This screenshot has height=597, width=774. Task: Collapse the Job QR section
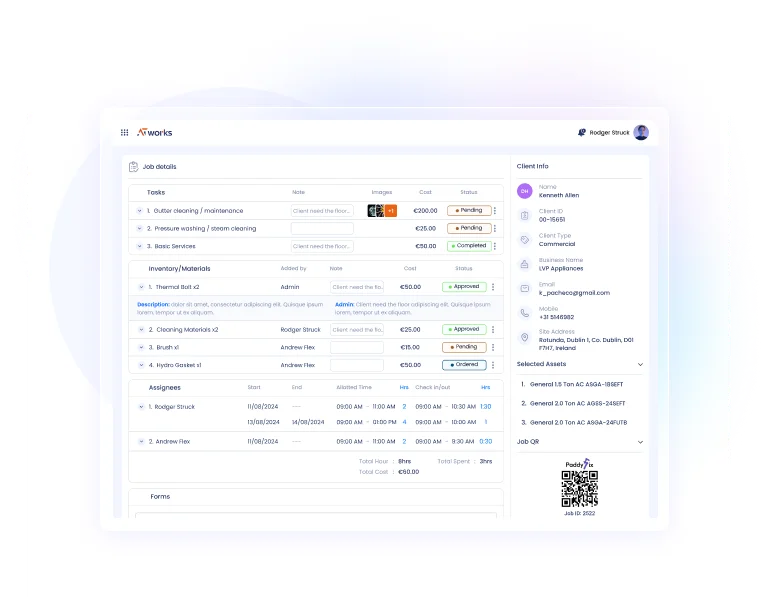tap(640, 441)
